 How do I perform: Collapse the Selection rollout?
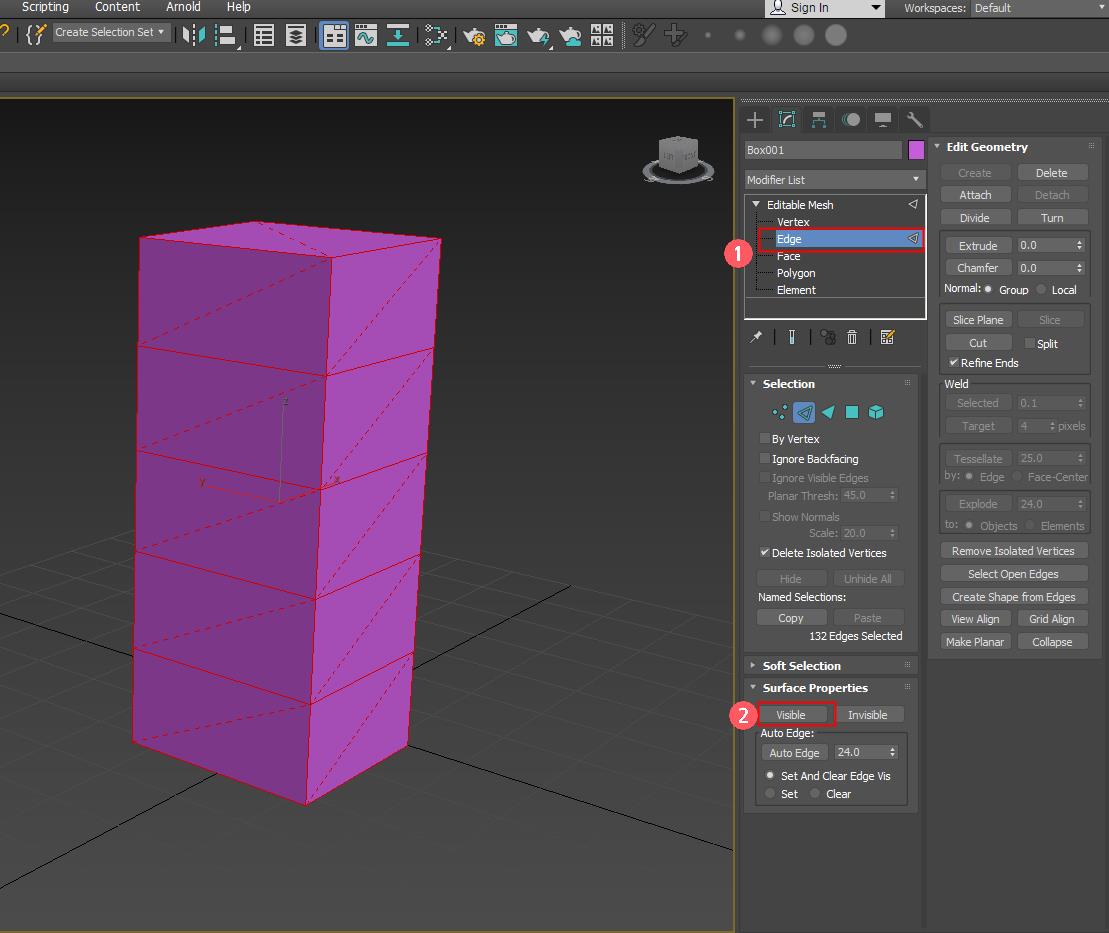(753, 383)
